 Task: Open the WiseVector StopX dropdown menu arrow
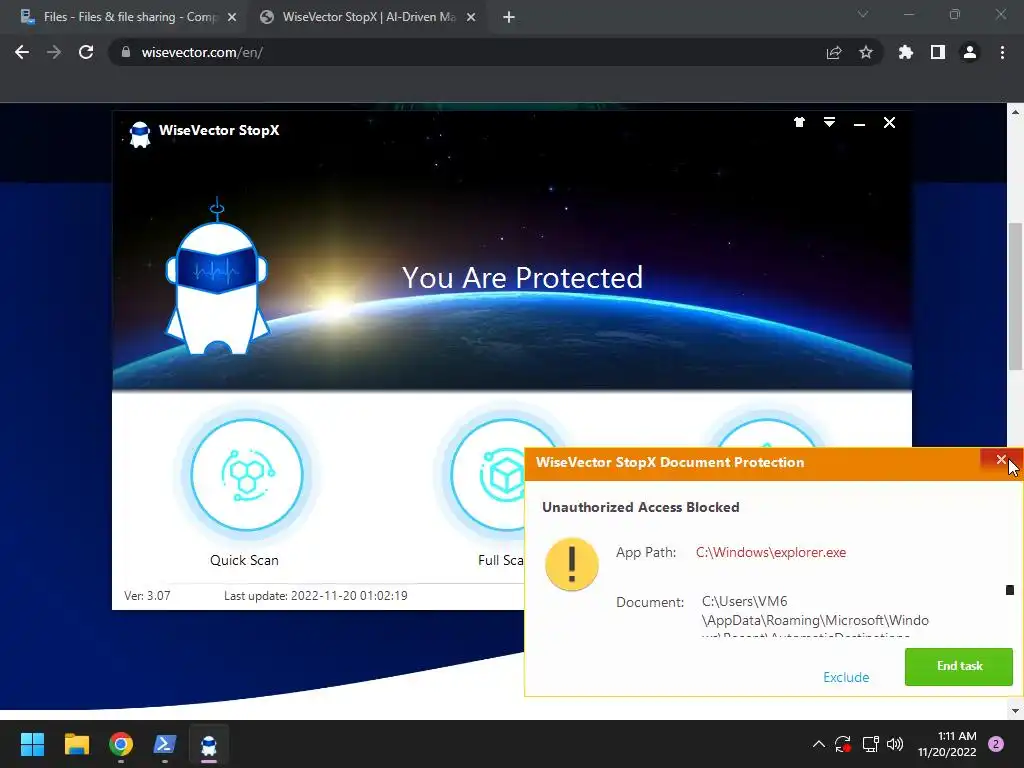pos(829,122)
